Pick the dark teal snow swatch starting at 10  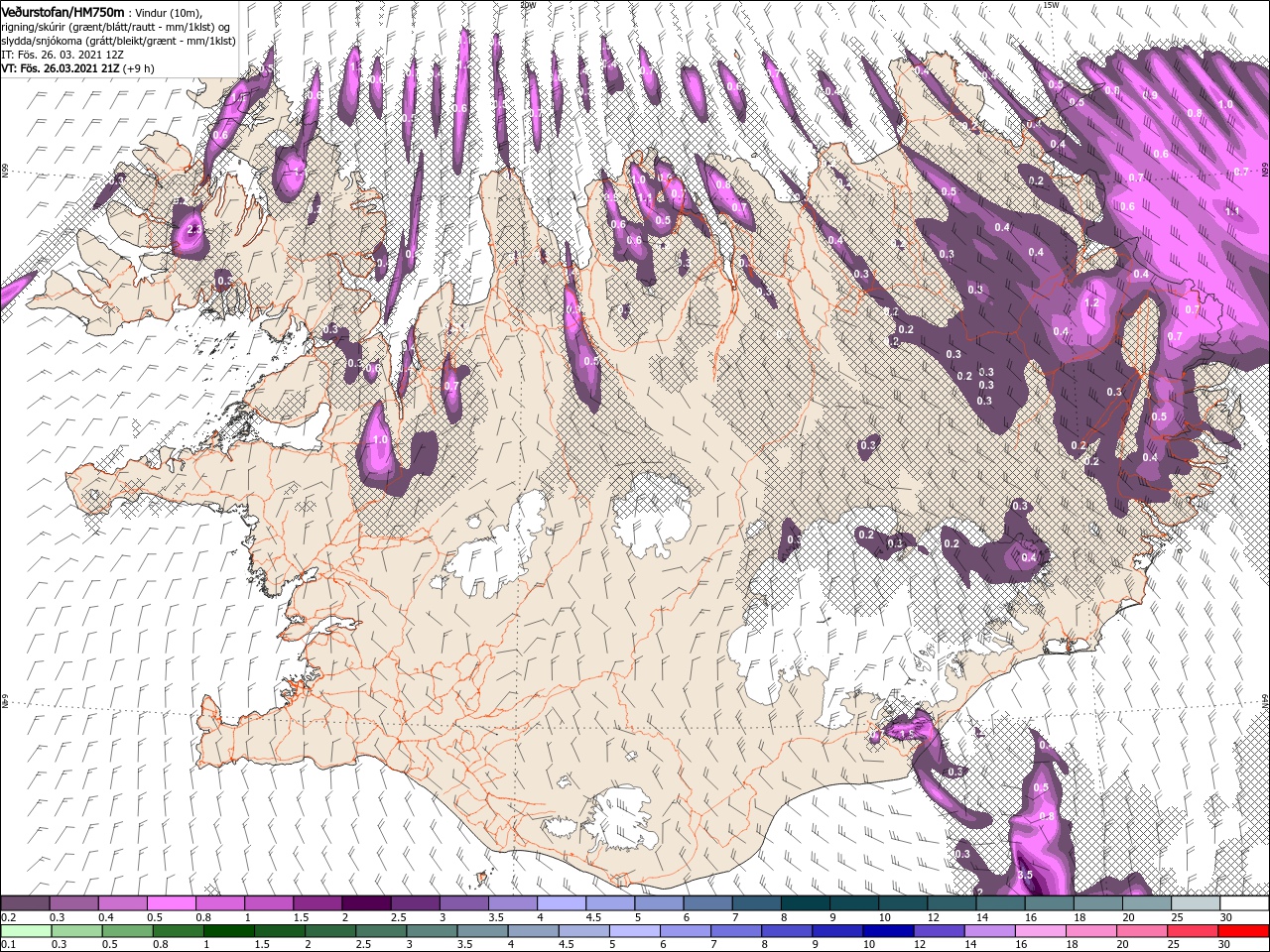(903, 903)
